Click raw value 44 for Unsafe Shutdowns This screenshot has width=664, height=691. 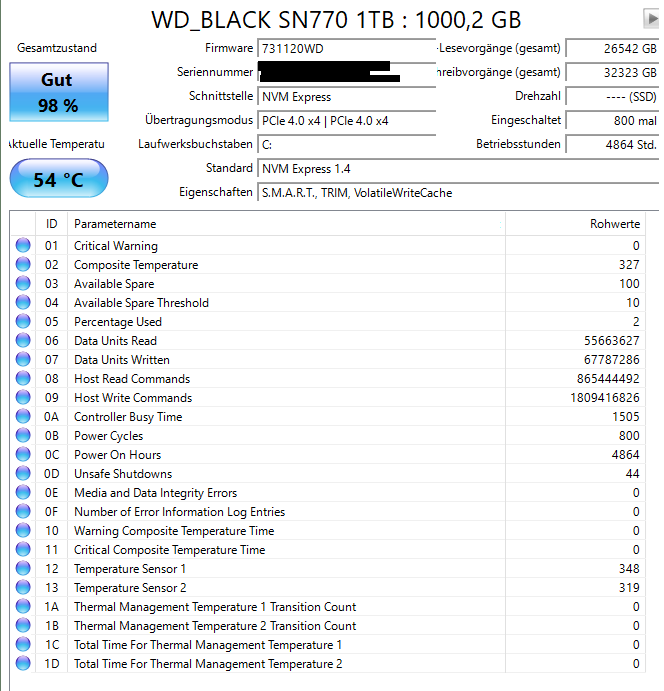[632, 474]
